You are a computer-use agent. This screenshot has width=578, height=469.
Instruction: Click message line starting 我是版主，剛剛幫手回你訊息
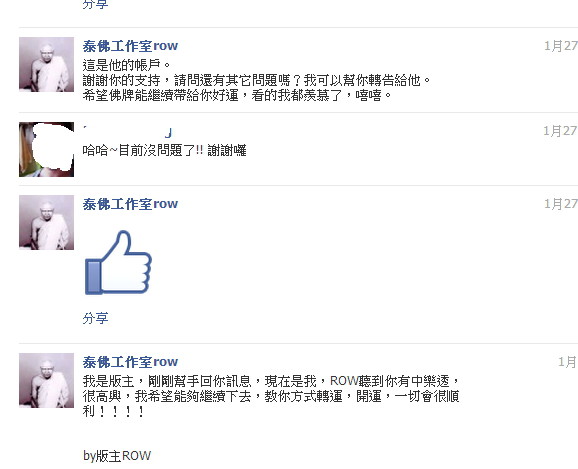[271, 381]
